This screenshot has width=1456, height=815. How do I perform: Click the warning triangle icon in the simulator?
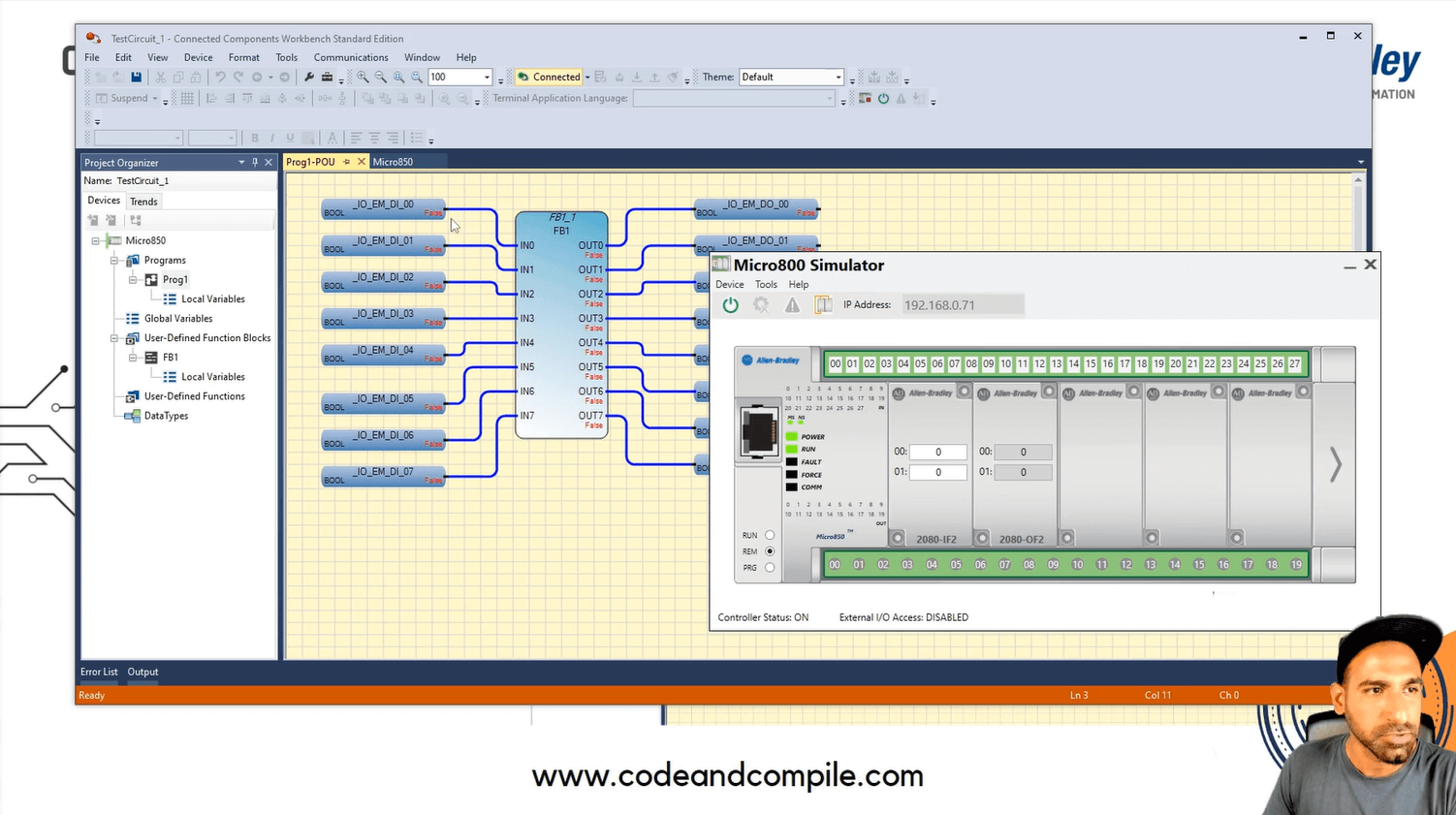pyautogui.click(x=792, y=304)
